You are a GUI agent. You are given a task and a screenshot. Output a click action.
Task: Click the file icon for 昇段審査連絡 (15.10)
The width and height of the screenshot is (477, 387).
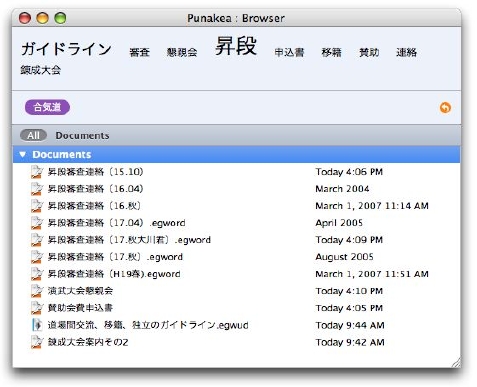pos(37,172)
